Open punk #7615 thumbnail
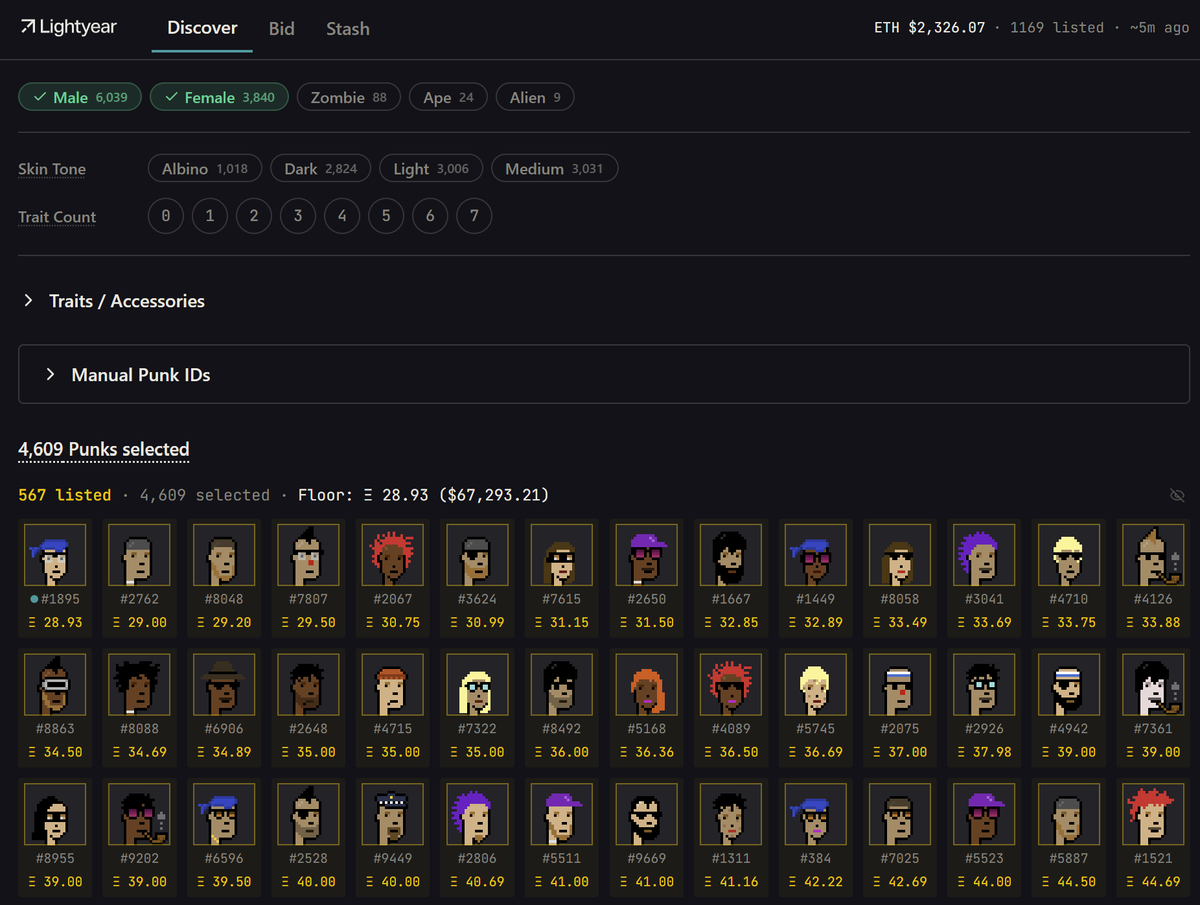This screenshot has height=905, width=1200. pyautogui.click(x=562, y=554)
